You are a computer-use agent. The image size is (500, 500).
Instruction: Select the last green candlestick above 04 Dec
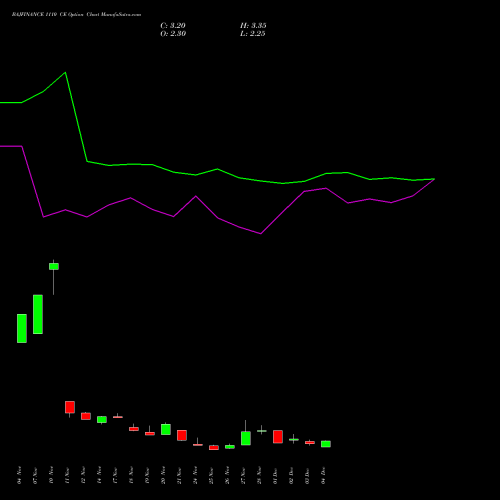pyautogui.click(x=326, y=444)
